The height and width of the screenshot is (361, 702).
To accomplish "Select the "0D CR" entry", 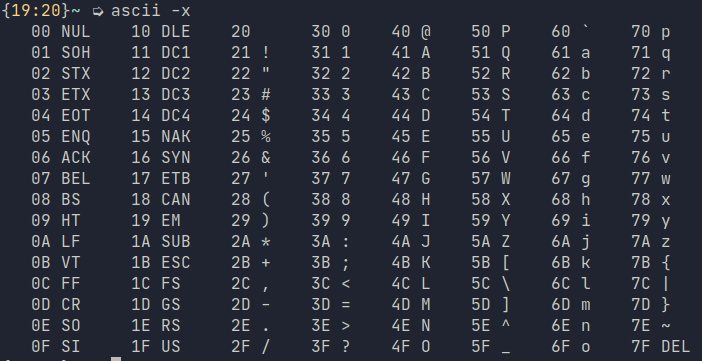I will coord(56,305).
